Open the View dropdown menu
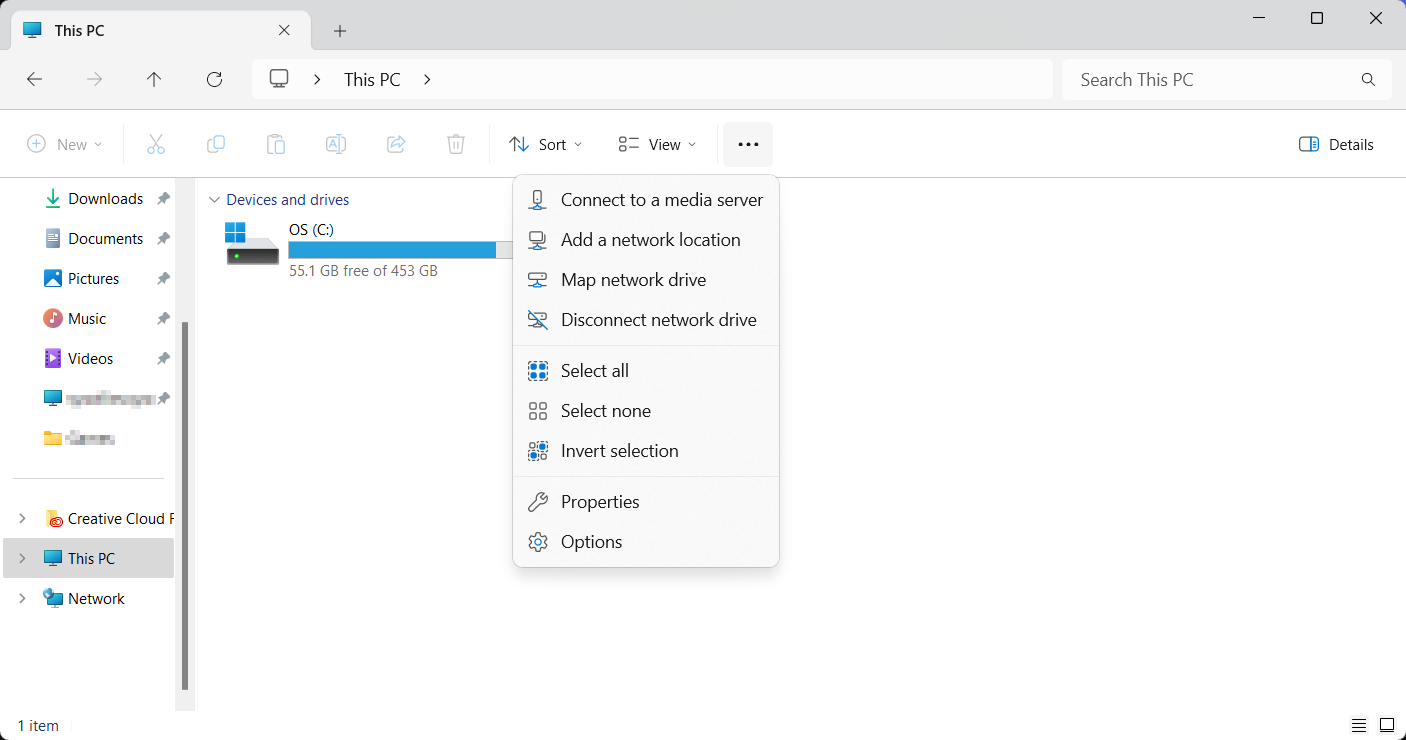 pos(657,145)
